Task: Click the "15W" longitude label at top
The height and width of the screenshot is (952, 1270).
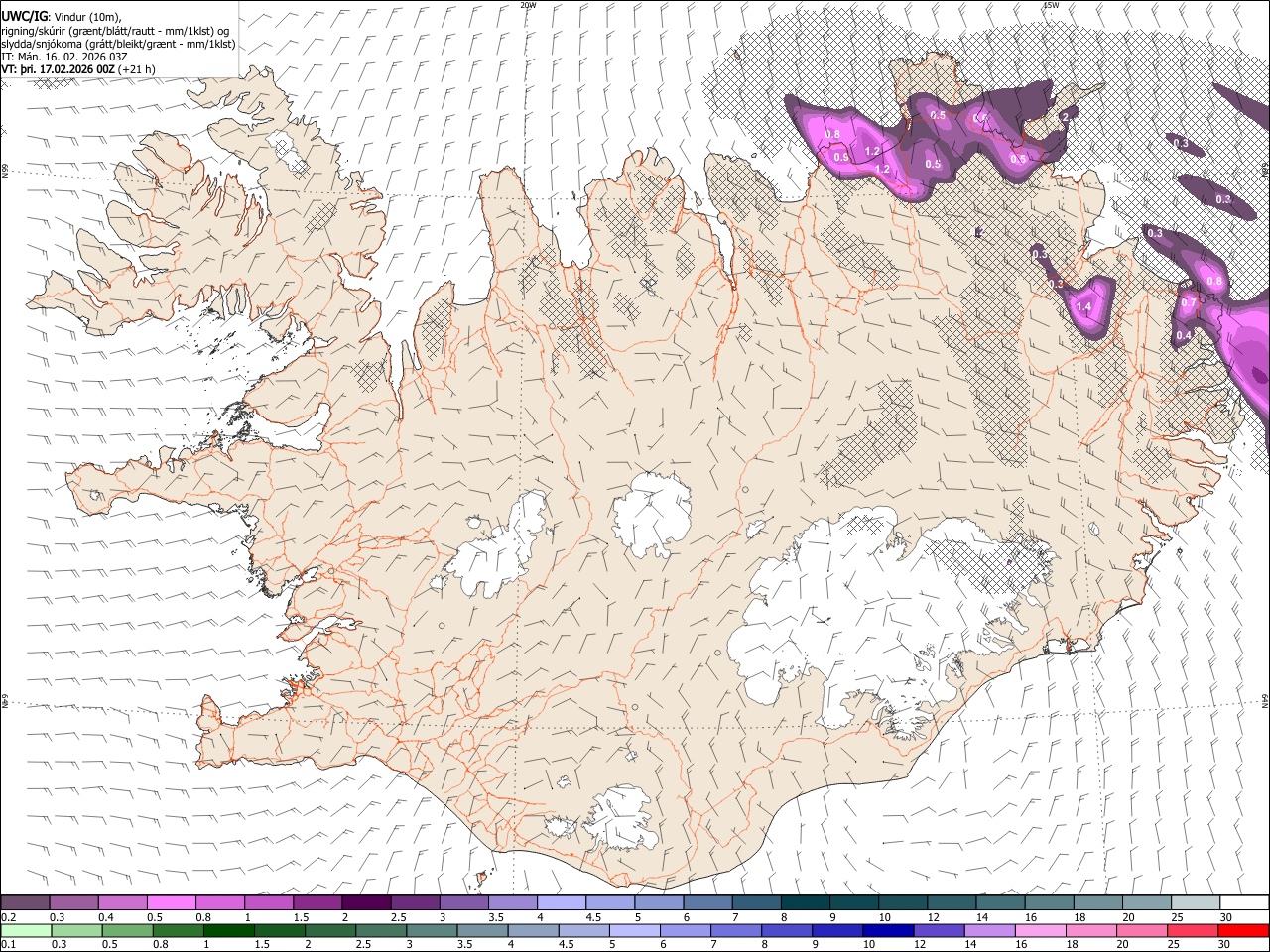Action: pos(1051,5)
